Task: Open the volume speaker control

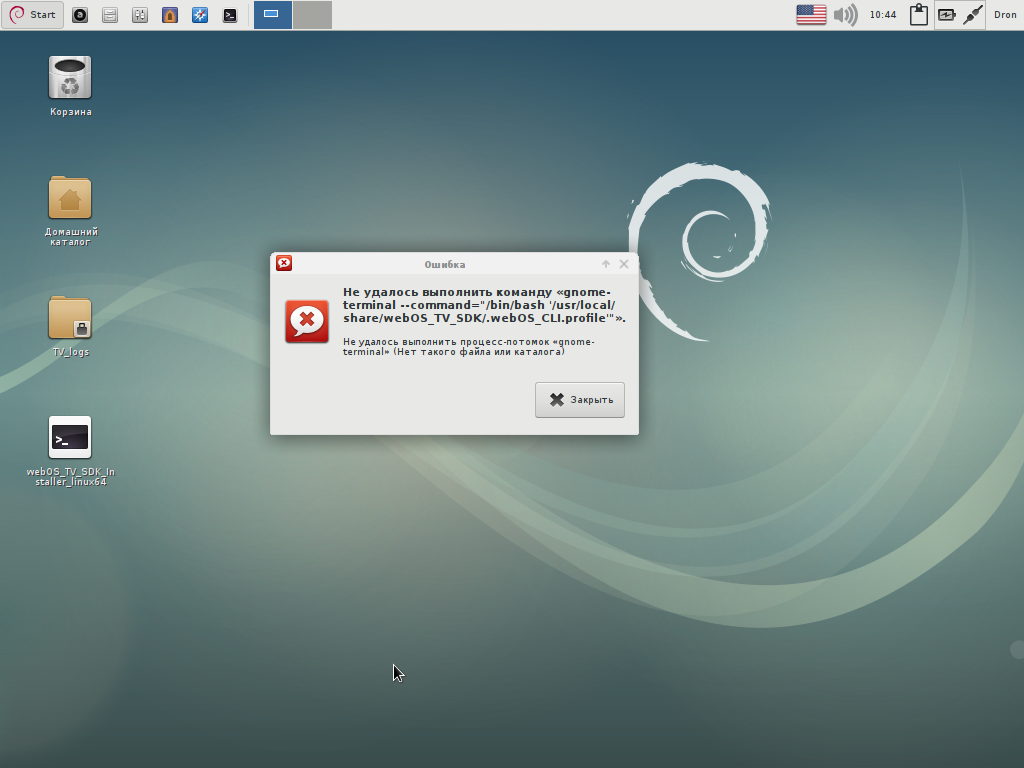Action: point(846,15)
